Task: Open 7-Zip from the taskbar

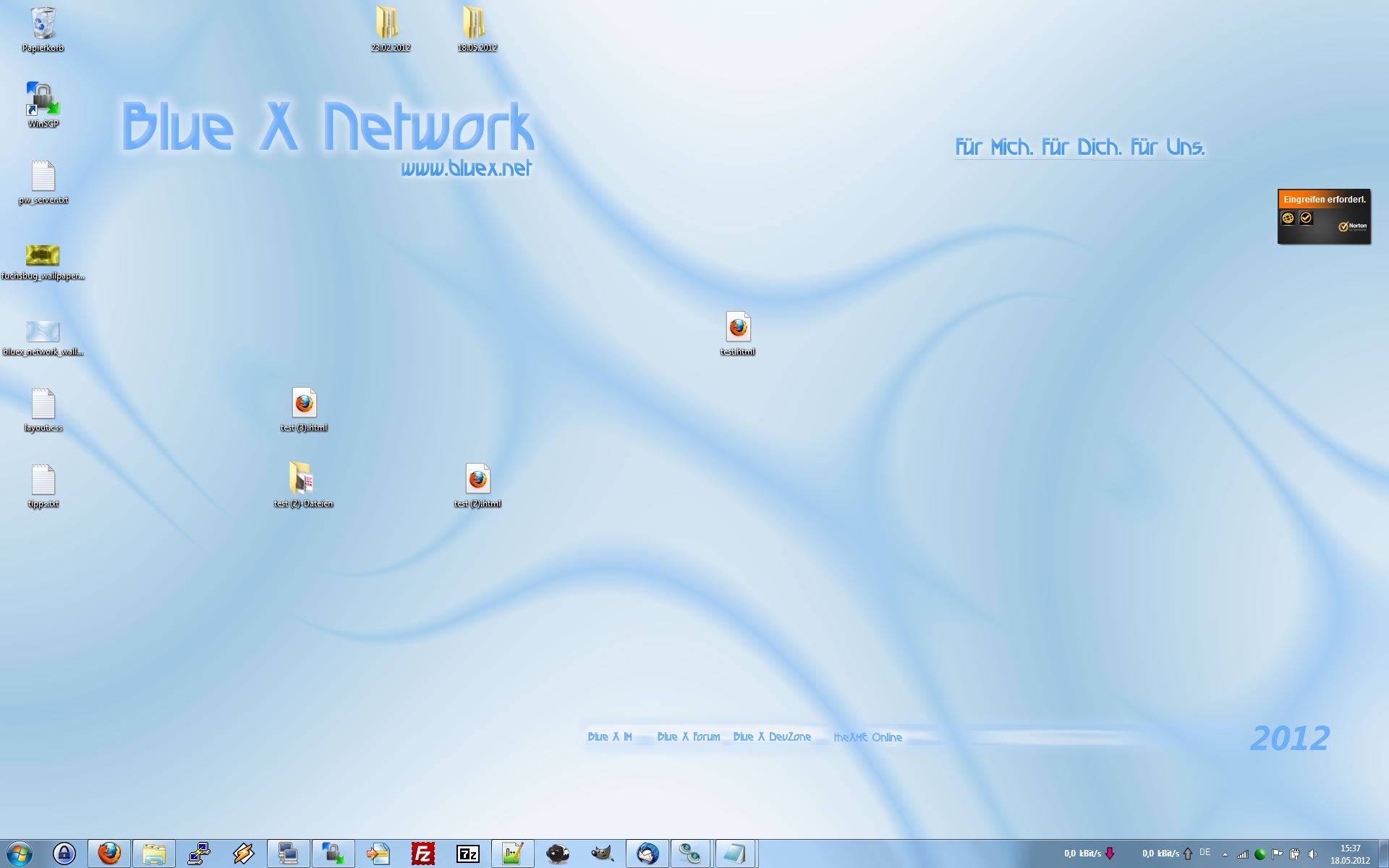Action: (468, 854)
